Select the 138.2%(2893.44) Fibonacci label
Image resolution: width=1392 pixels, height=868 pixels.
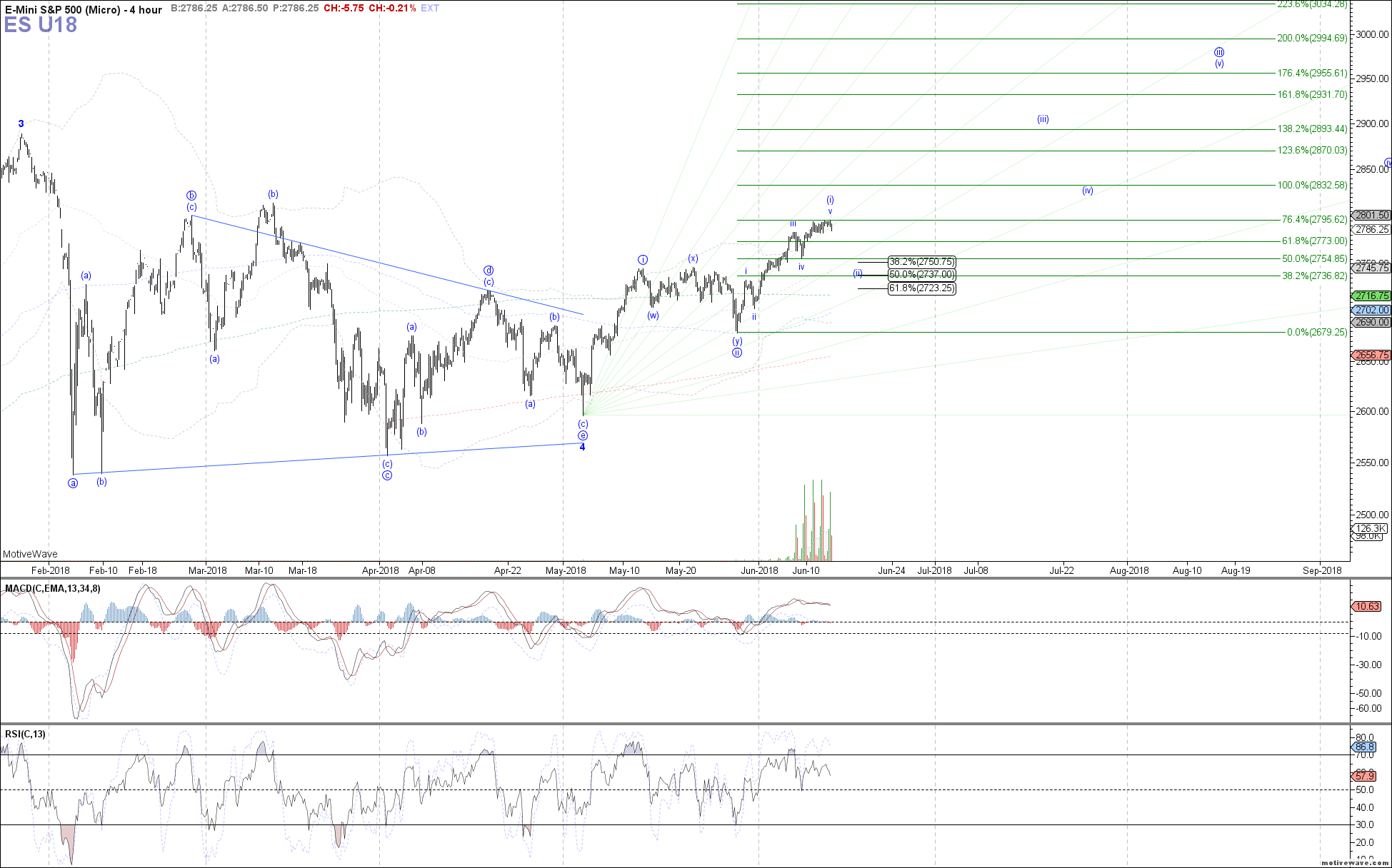pyautogui.click(x=1312, y=129)
